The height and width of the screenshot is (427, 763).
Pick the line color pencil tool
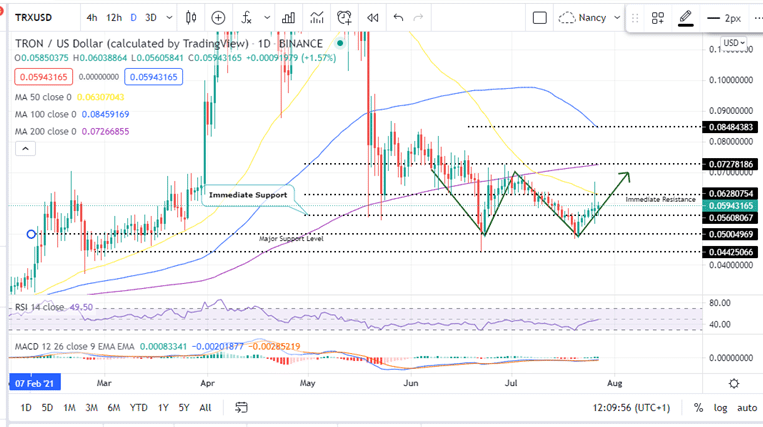[686, 18]
